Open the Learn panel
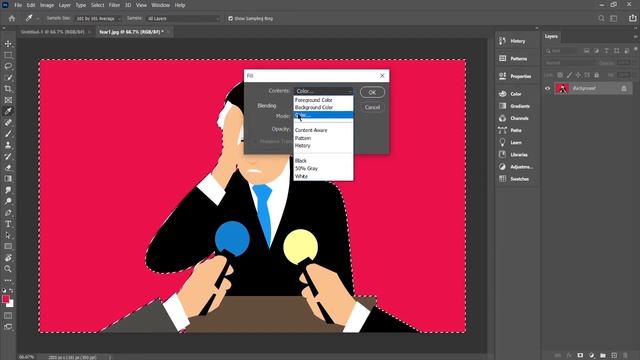640x360 pixels. [517, 142]
